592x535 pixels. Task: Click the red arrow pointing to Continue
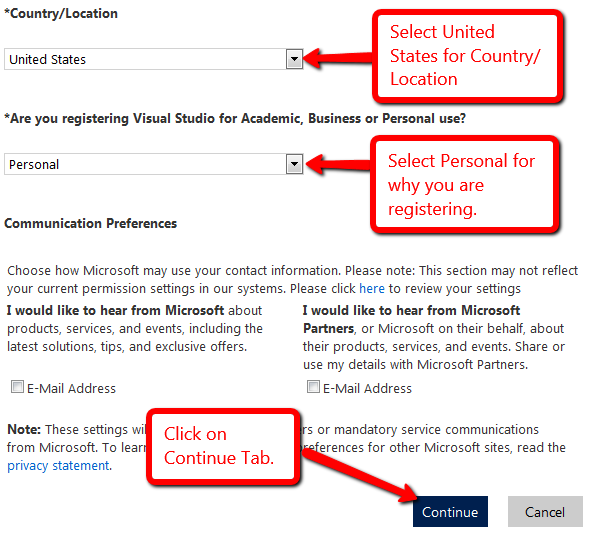coord(361,476)
